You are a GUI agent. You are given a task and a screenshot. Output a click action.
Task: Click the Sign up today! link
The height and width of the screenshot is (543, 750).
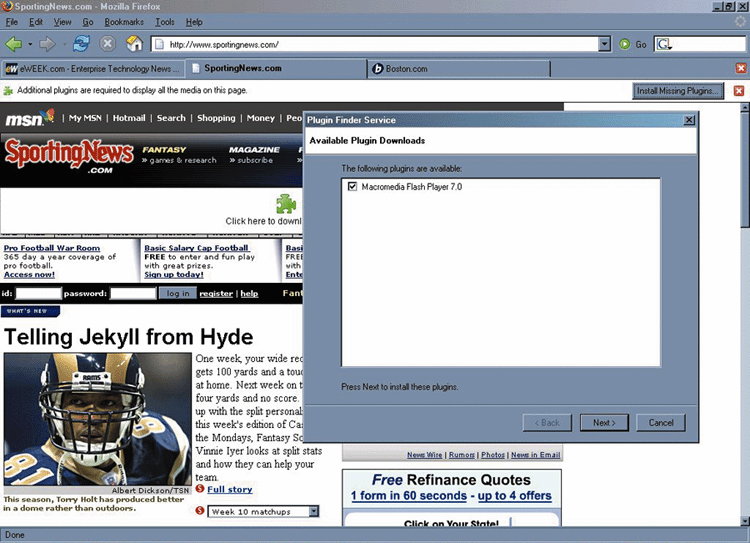point(174,275)
